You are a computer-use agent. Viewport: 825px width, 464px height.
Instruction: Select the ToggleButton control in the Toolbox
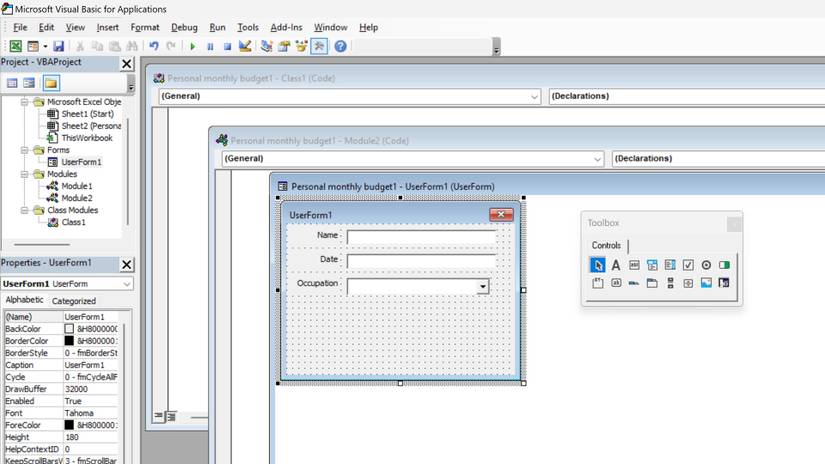(x=724, y=265)
